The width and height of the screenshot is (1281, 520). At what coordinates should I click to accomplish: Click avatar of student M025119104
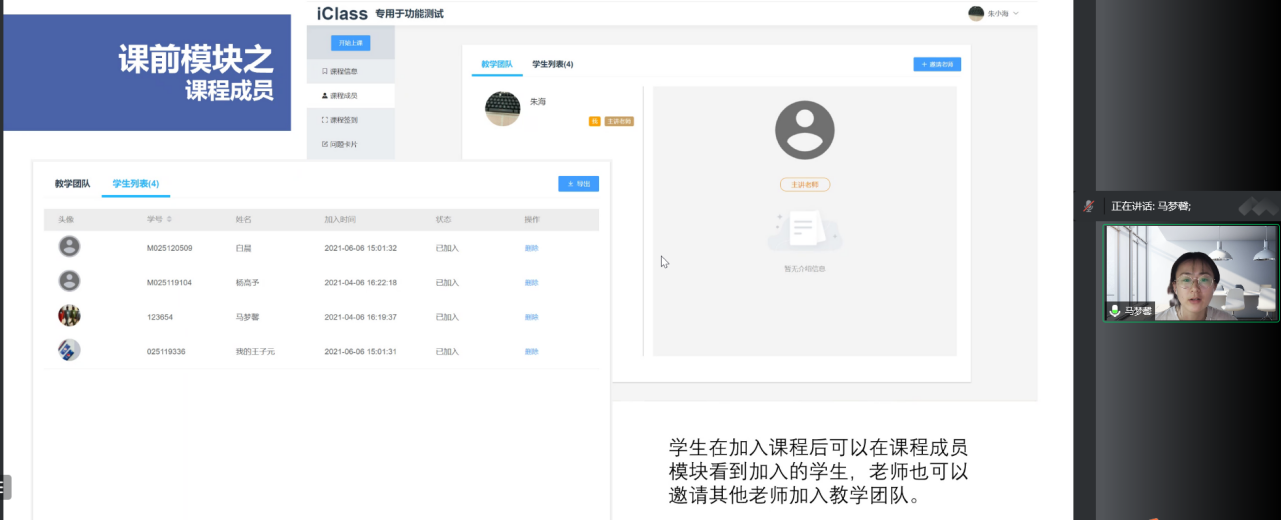point(69,282)
